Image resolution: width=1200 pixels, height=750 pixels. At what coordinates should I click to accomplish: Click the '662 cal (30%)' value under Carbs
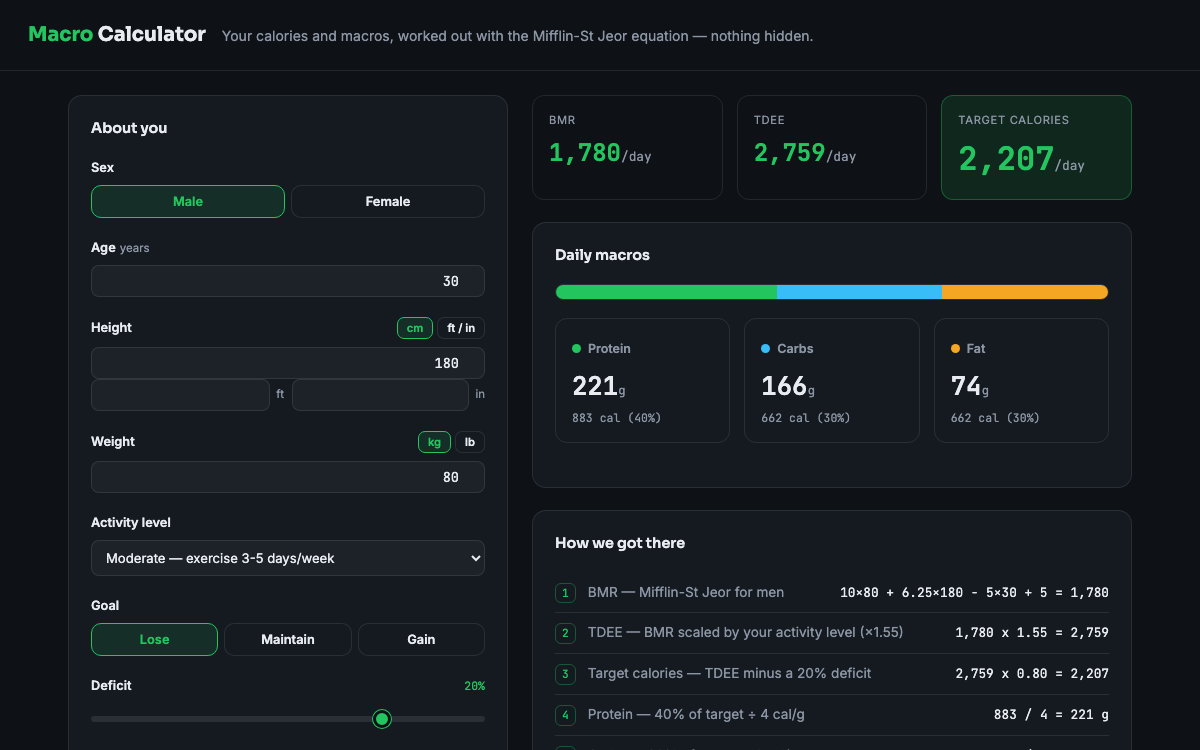[806, 418]
